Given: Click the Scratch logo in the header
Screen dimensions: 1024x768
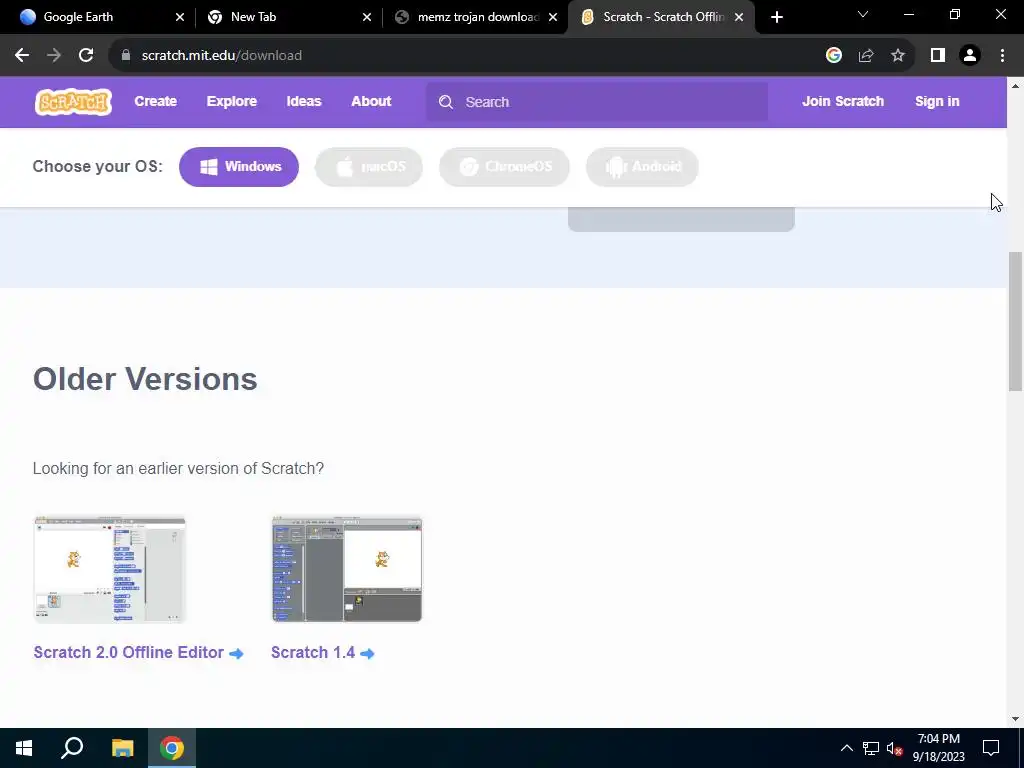Looking at the screenshot, I should pyautogui.click(x=73, y=102).
